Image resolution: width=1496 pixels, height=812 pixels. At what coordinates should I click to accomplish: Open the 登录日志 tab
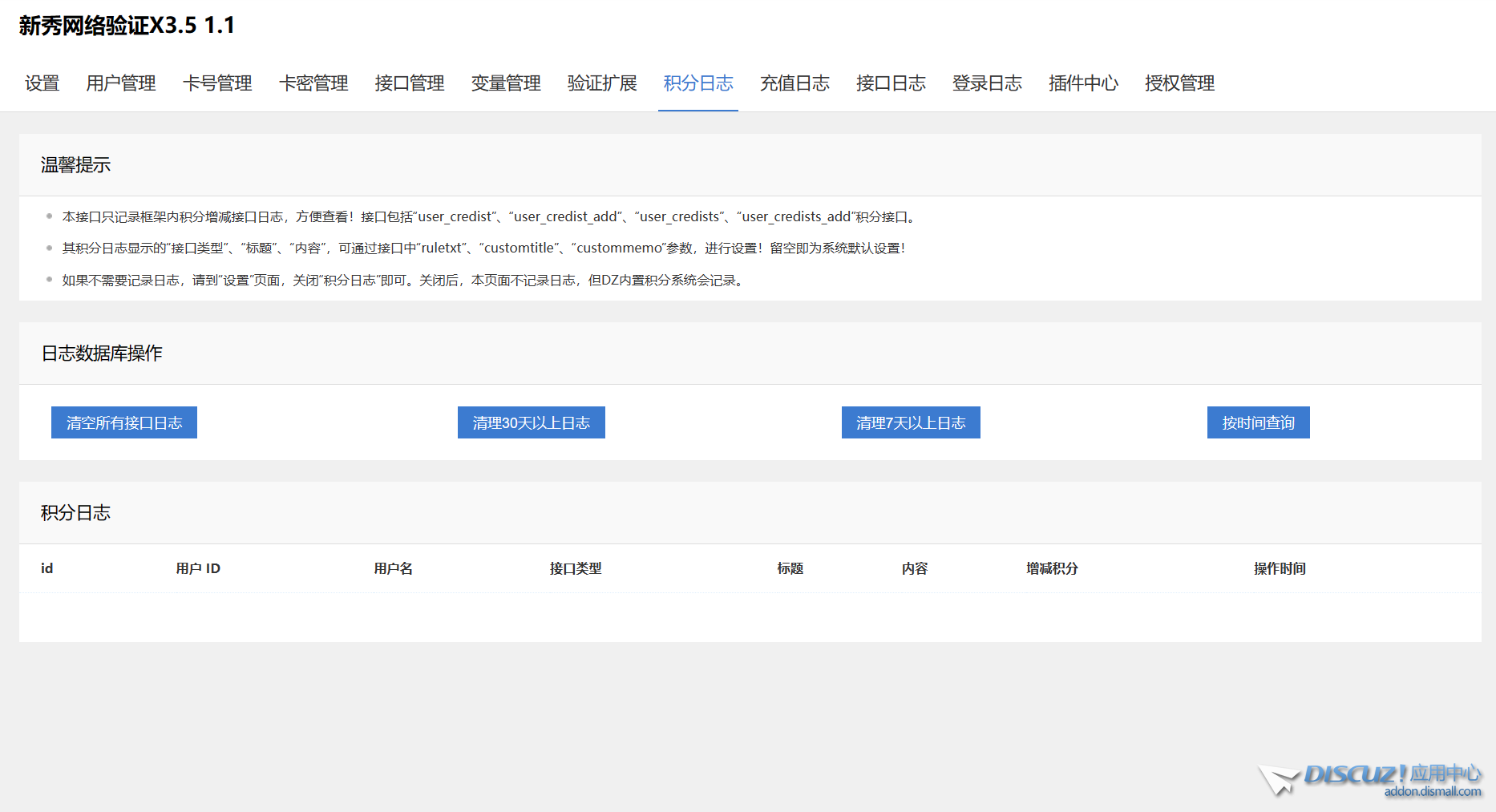tap(987, 83)
